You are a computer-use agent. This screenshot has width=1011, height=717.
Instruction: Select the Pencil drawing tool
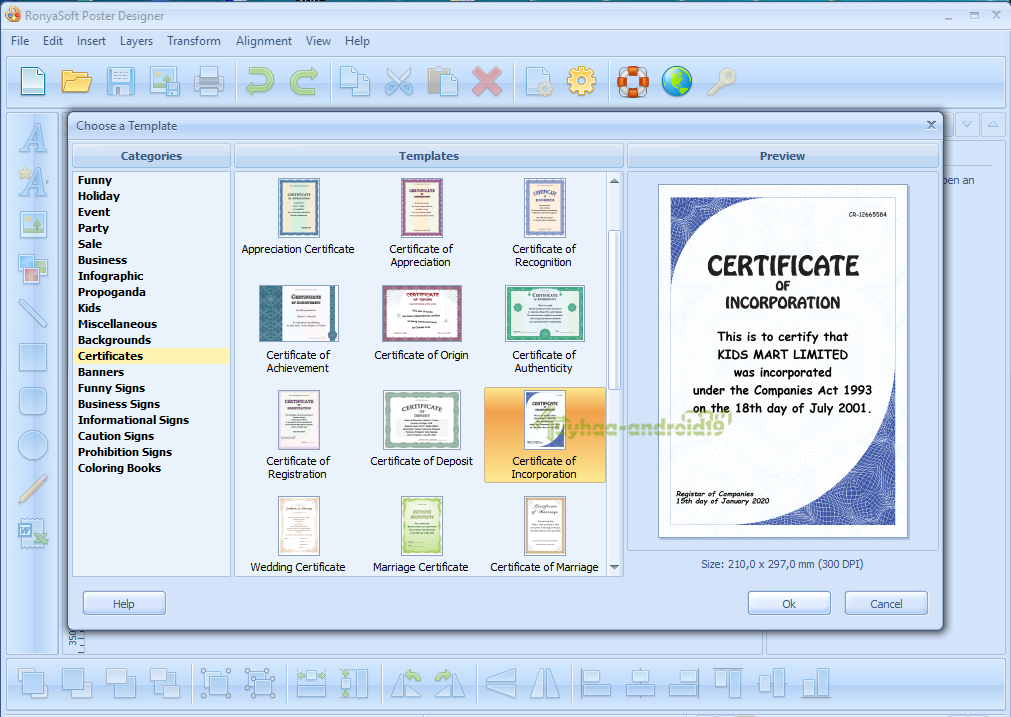click(33, 489)
